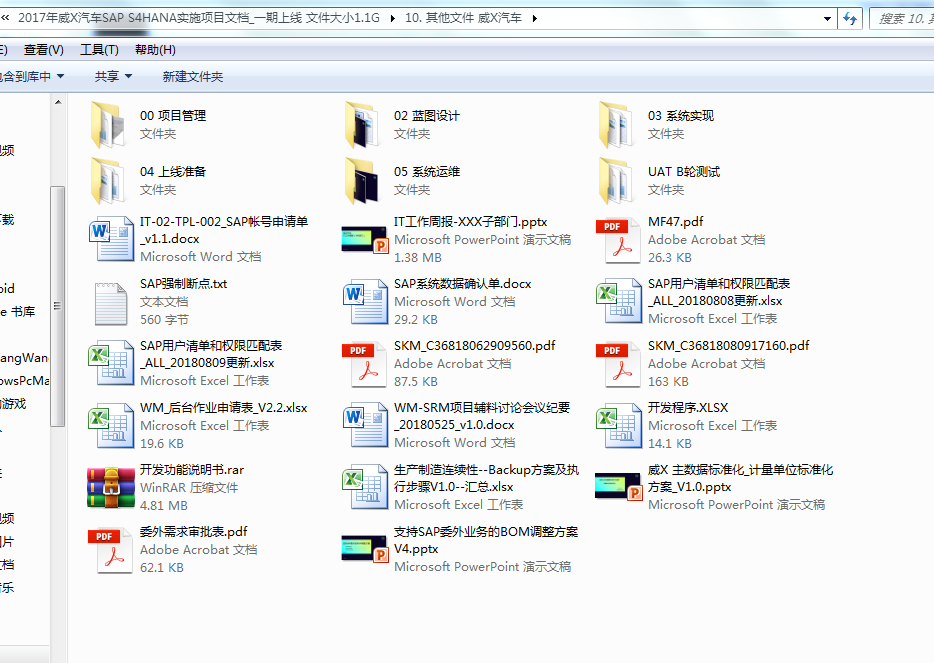Image resolution: width=934 pixels, height=663 pixels.
Task: Click the refresh button beside address bar
Action: point(850,18)
